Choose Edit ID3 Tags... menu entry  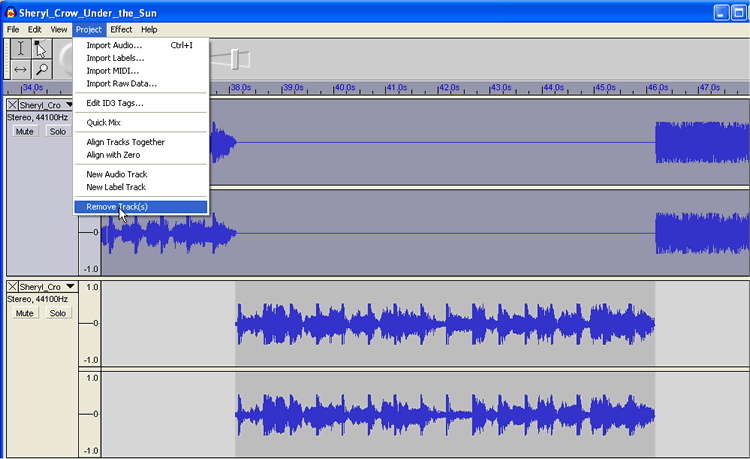141,103
